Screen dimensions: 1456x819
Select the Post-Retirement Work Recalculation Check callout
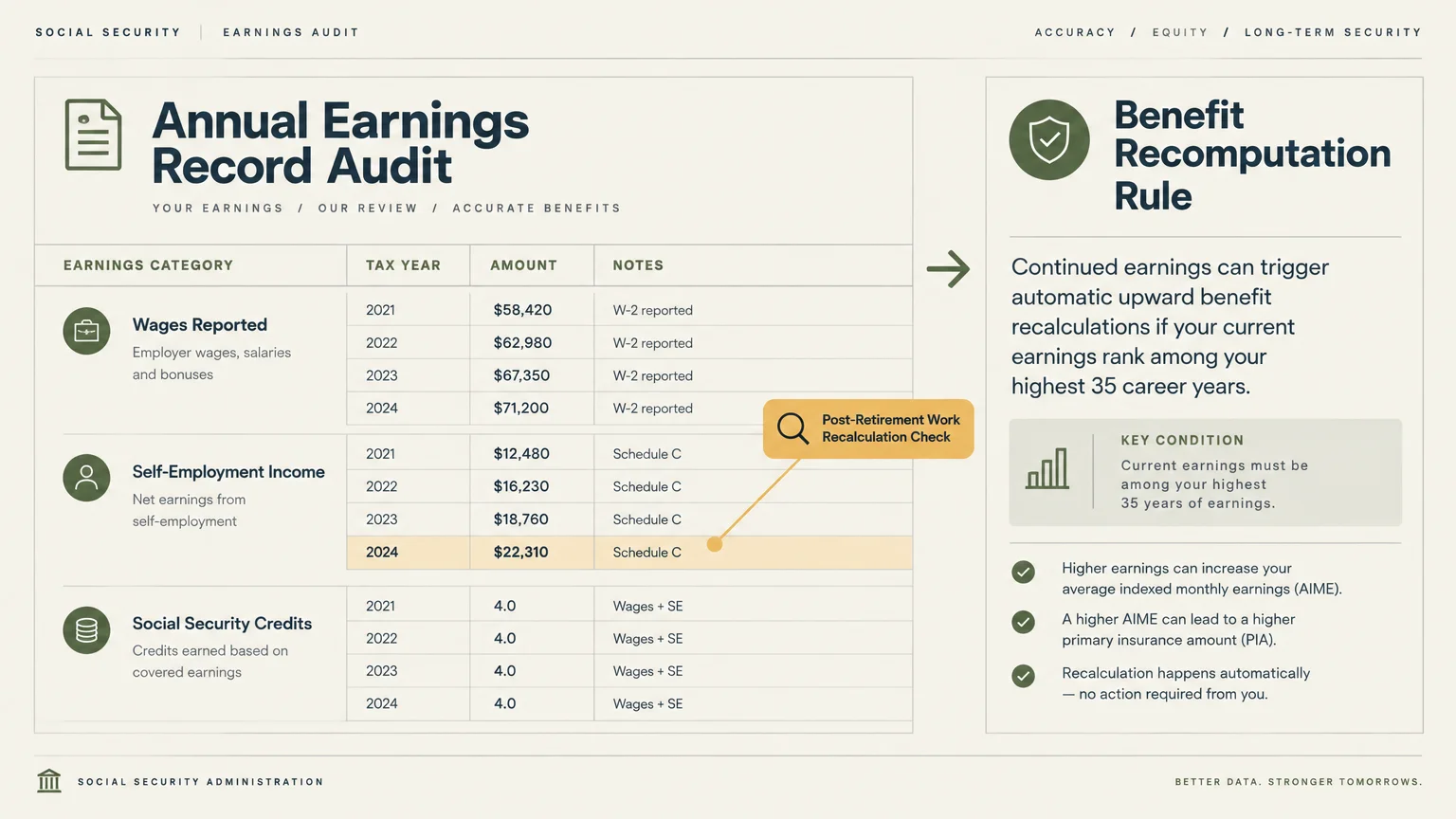868,428
